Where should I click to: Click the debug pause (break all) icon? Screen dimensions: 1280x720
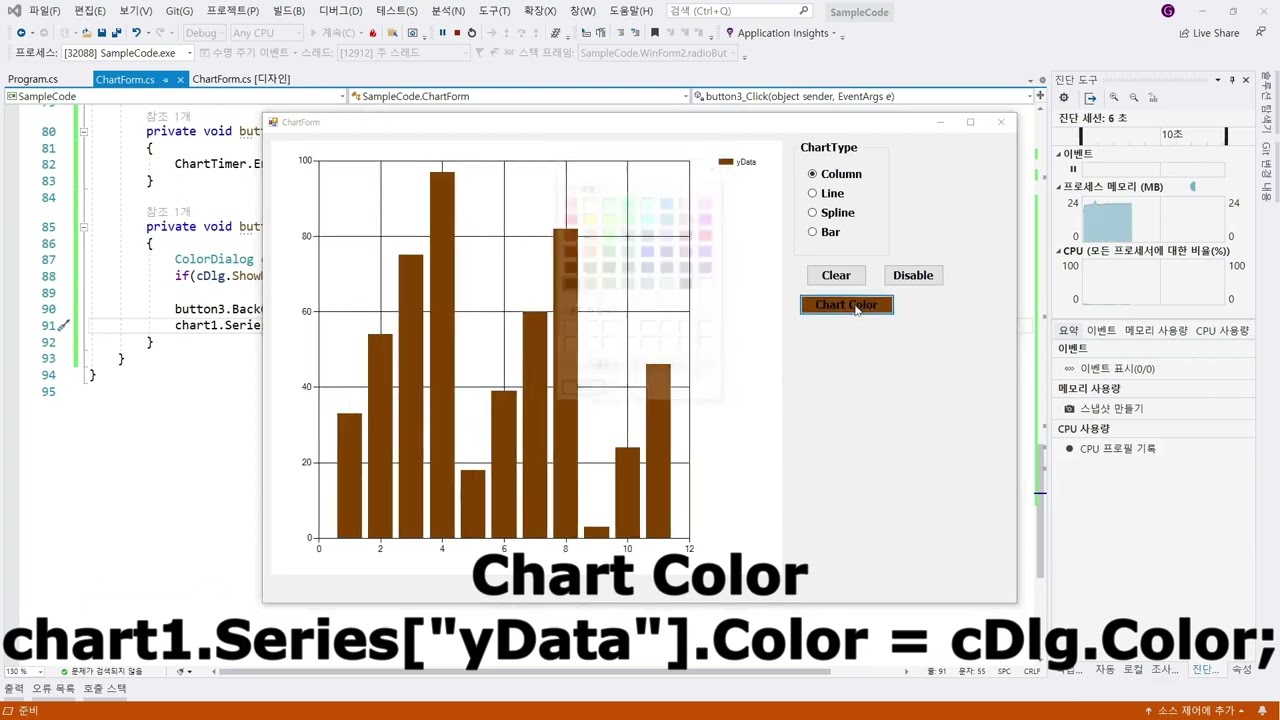(442, 33)
